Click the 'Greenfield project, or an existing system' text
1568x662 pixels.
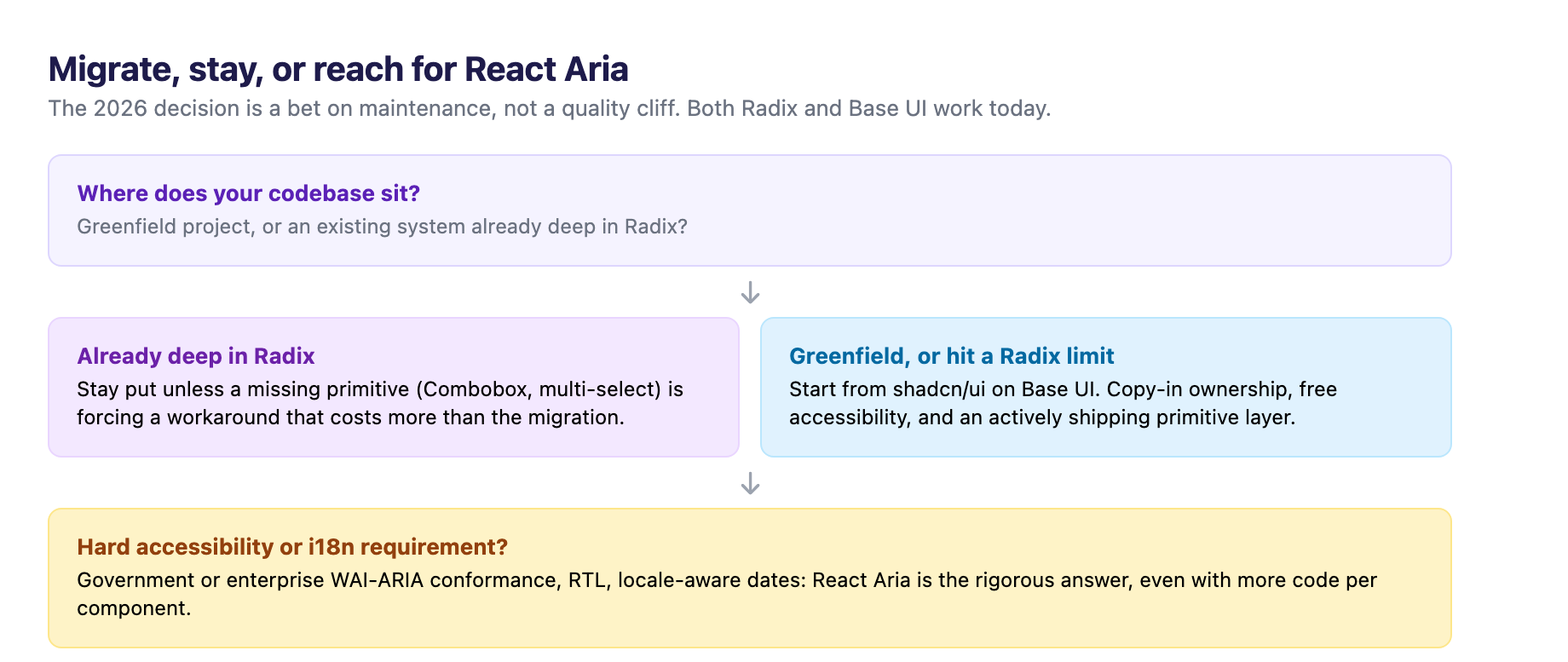(382, 227)
